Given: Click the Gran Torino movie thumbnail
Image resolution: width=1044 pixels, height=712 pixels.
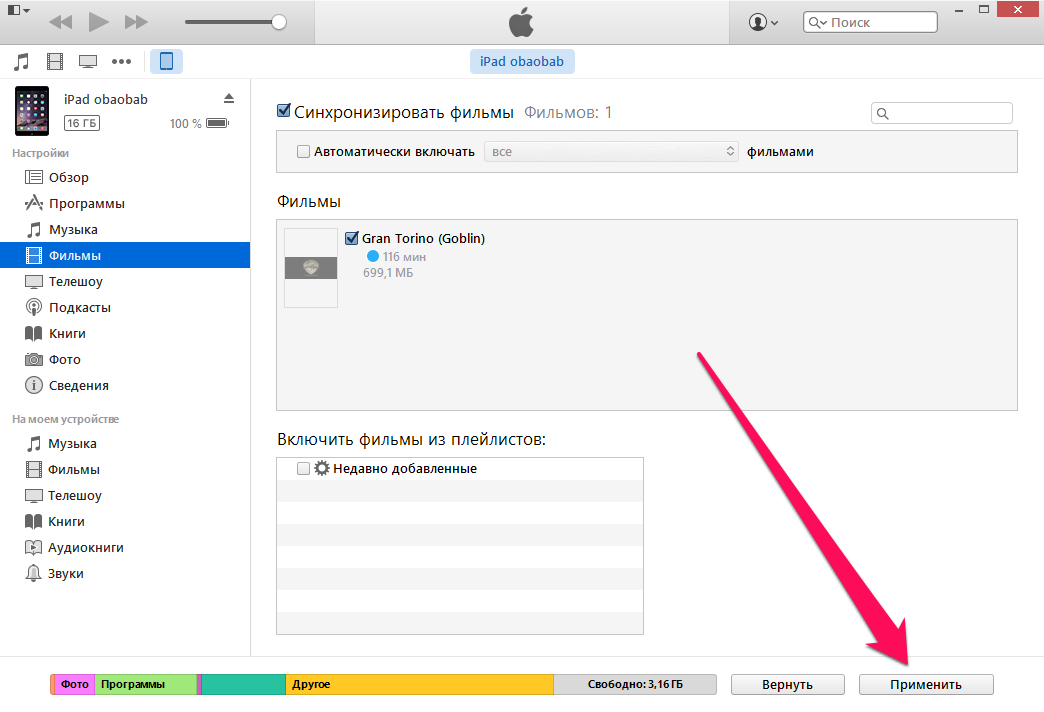Looking at the screenshot, I should [x=311, y=268].
